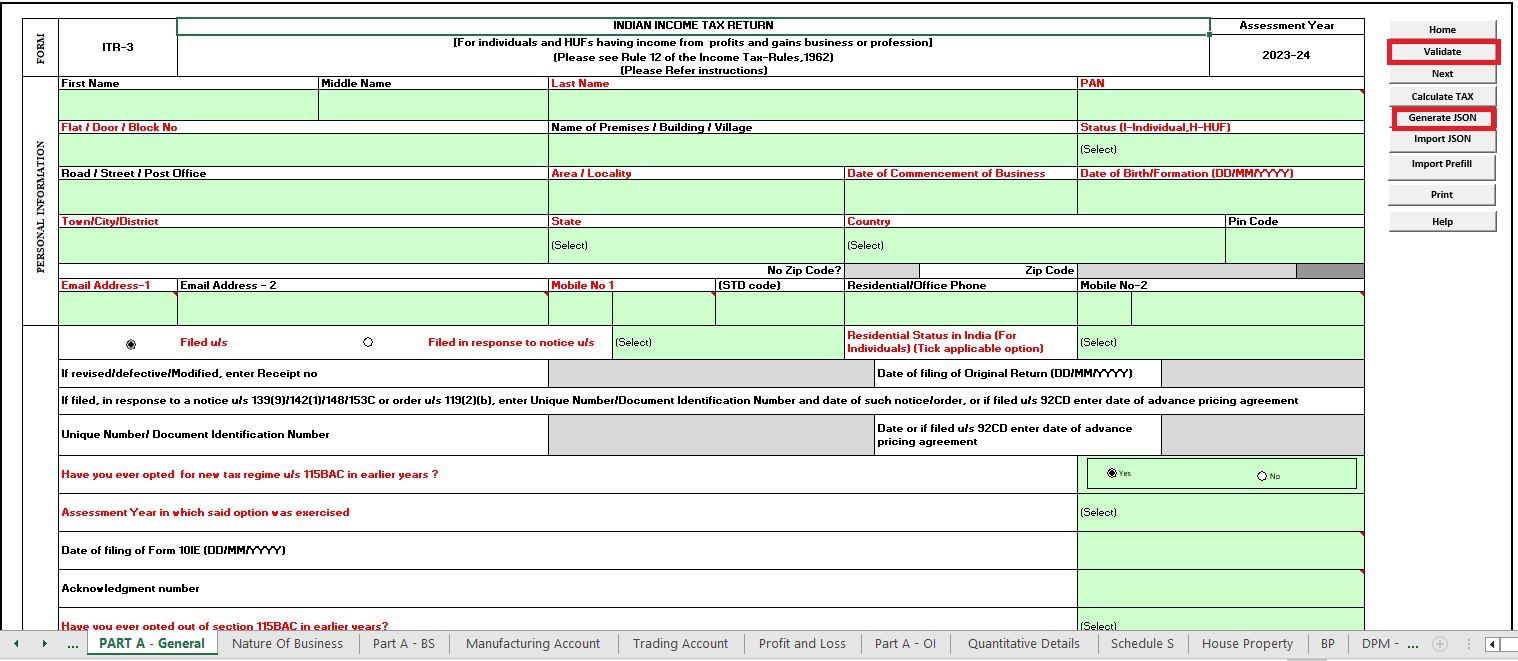Add a new sheet with the plus icon
This screenshot has height=661, width=1518.
[1440, 643]
